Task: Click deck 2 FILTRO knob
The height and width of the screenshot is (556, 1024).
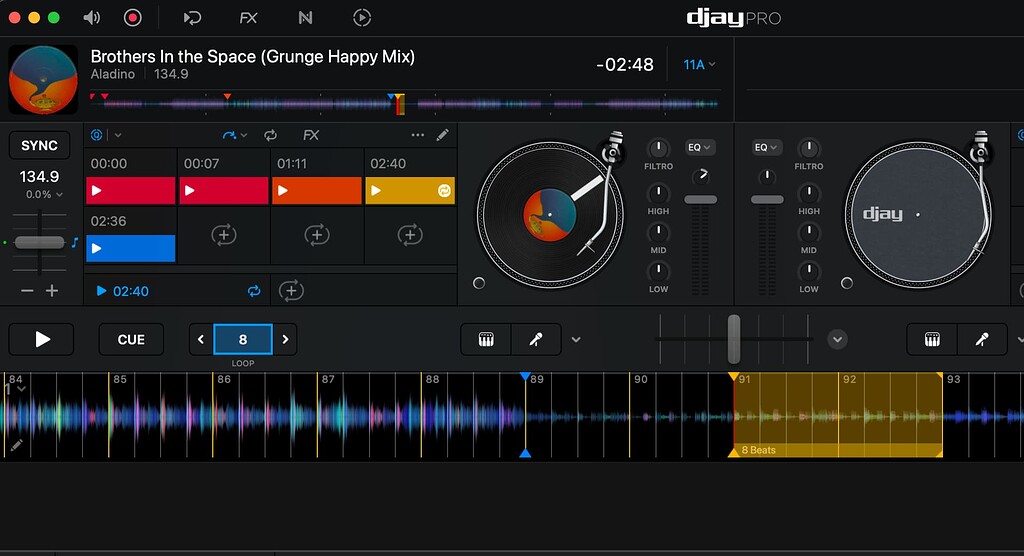Action: [808, 148]
